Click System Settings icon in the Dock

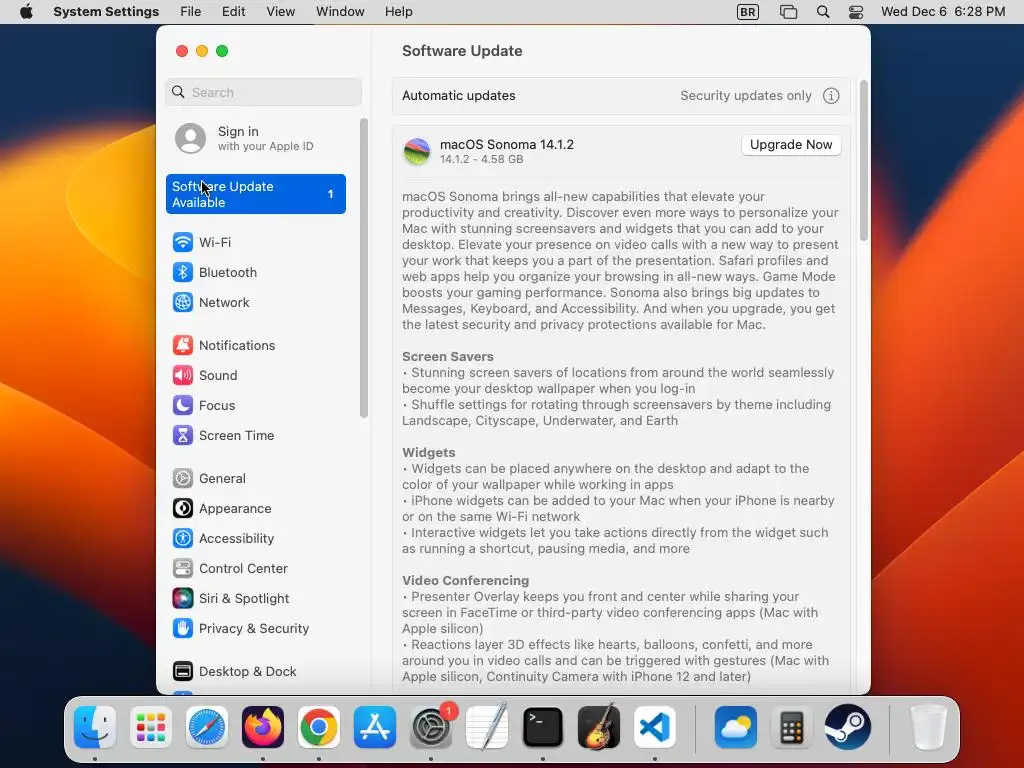pos(431,728)
